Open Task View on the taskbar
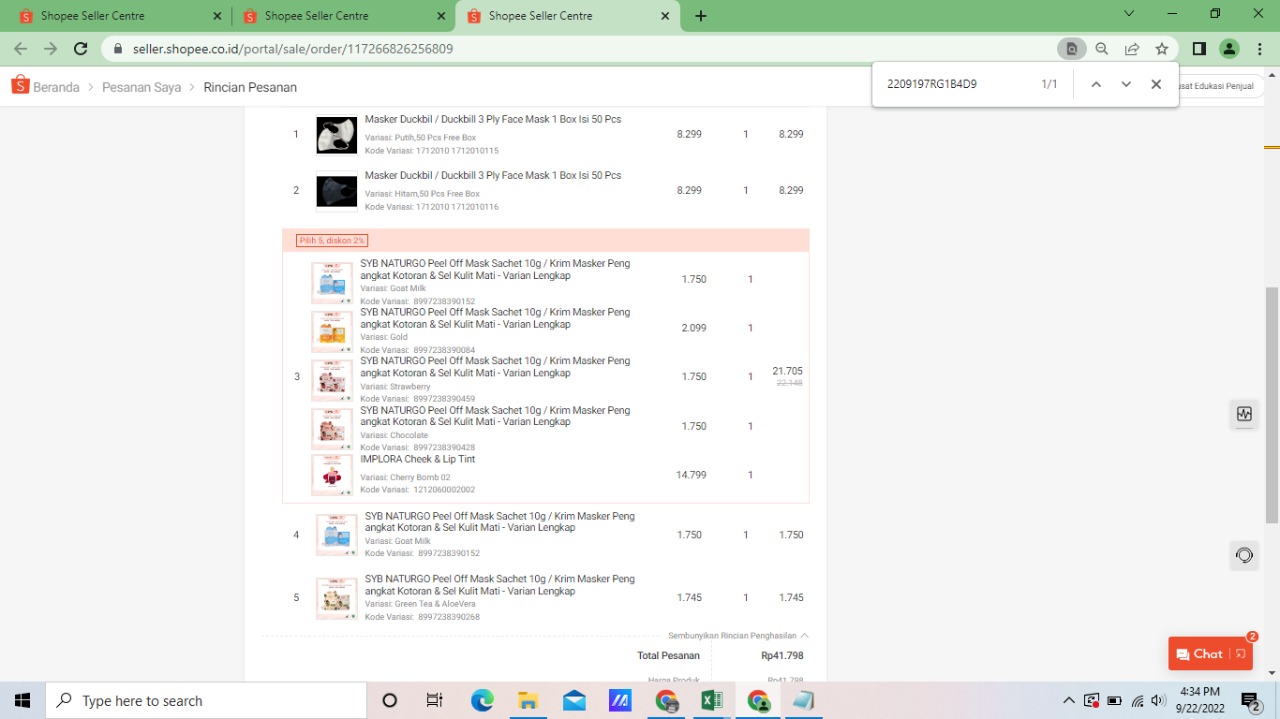 coord(435,701)
